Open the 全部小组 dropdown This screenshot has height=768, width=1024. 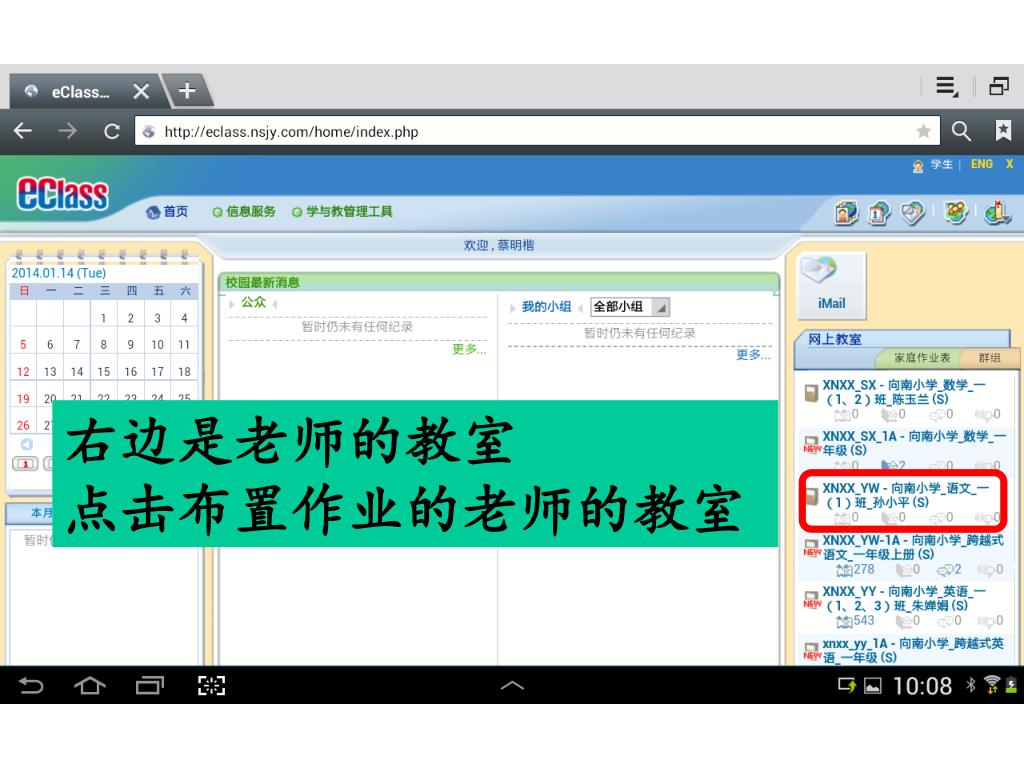(x=630, y=306)
